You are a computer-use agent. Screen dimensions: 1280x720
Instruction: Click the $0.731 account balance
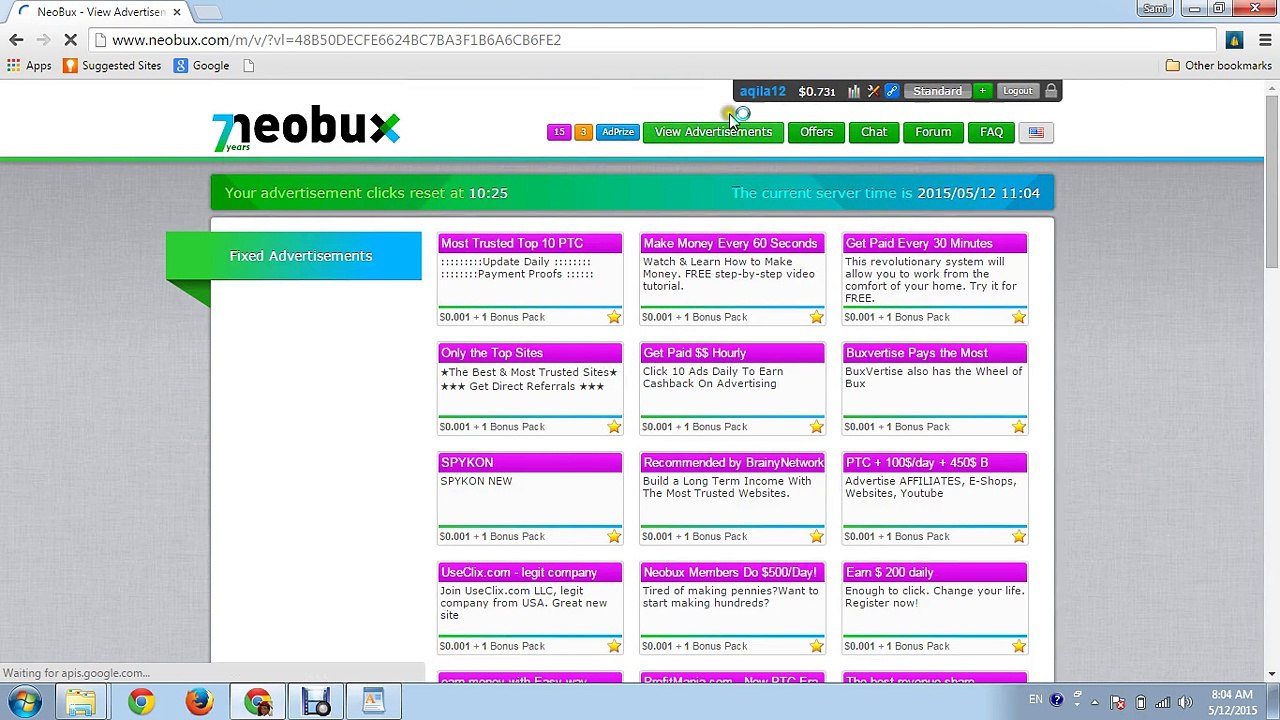click(816, 91)
